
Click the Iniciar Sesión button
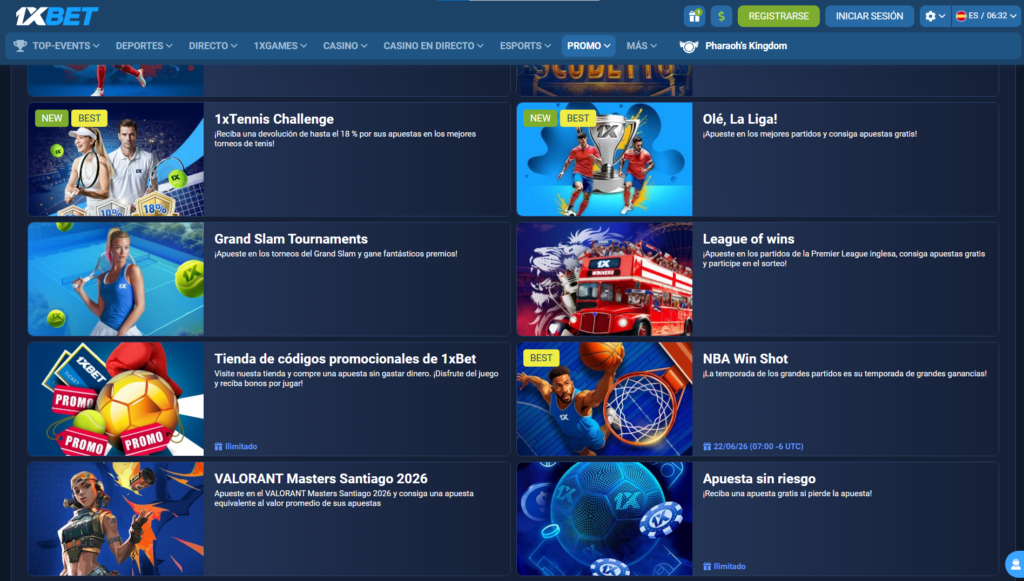868,16
